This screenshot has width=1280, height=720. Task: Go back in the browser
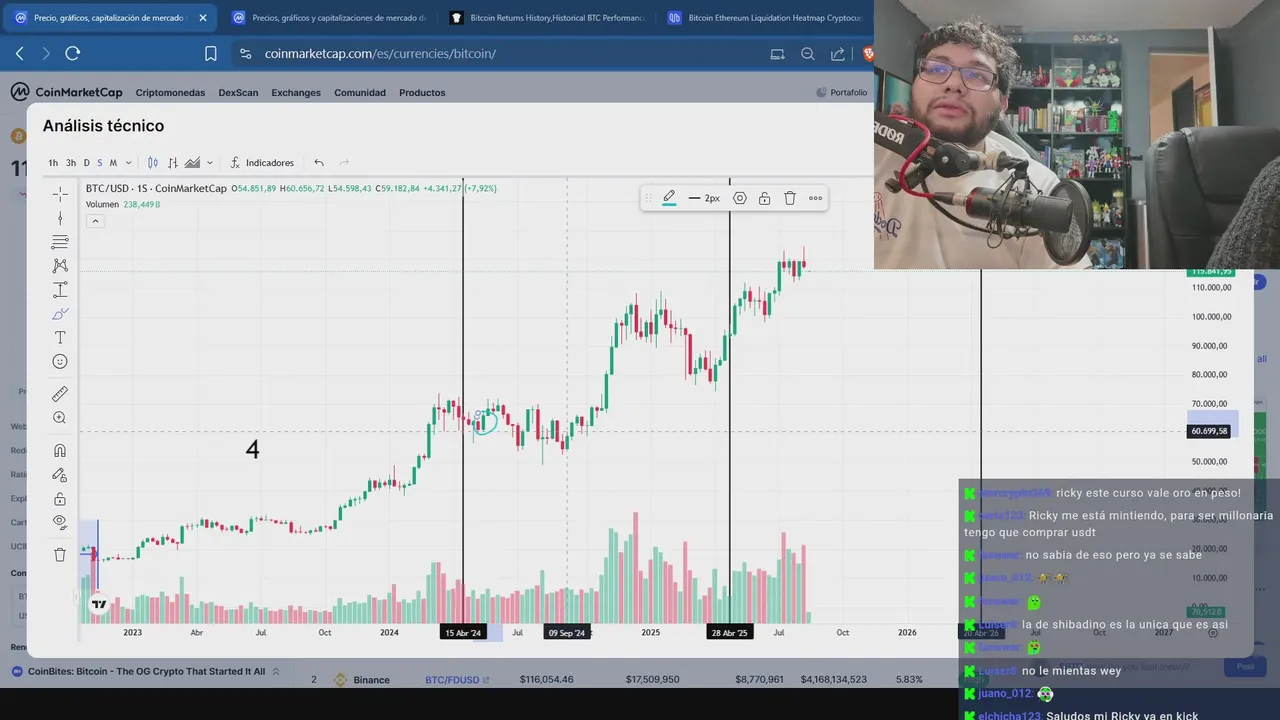point(20,54)
